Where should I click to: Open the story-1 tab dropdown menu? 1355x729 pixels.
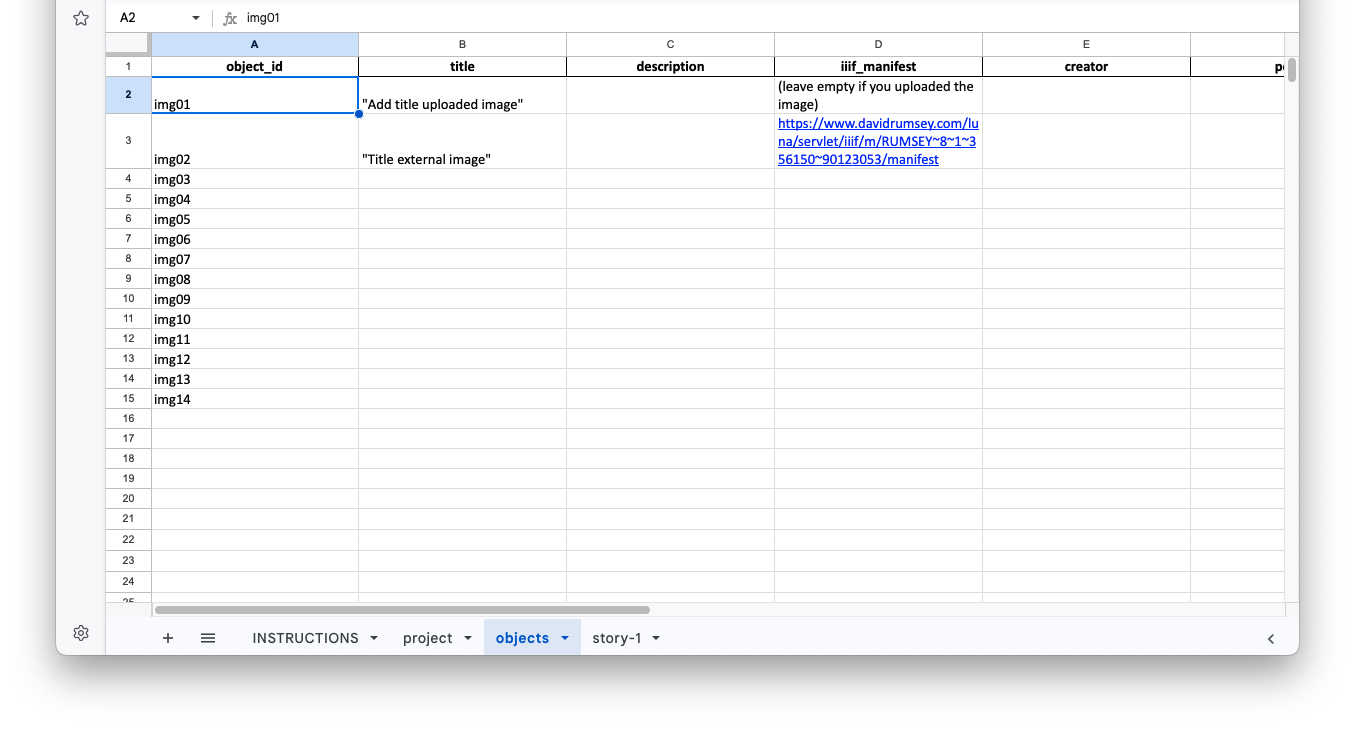click(656, 637)
